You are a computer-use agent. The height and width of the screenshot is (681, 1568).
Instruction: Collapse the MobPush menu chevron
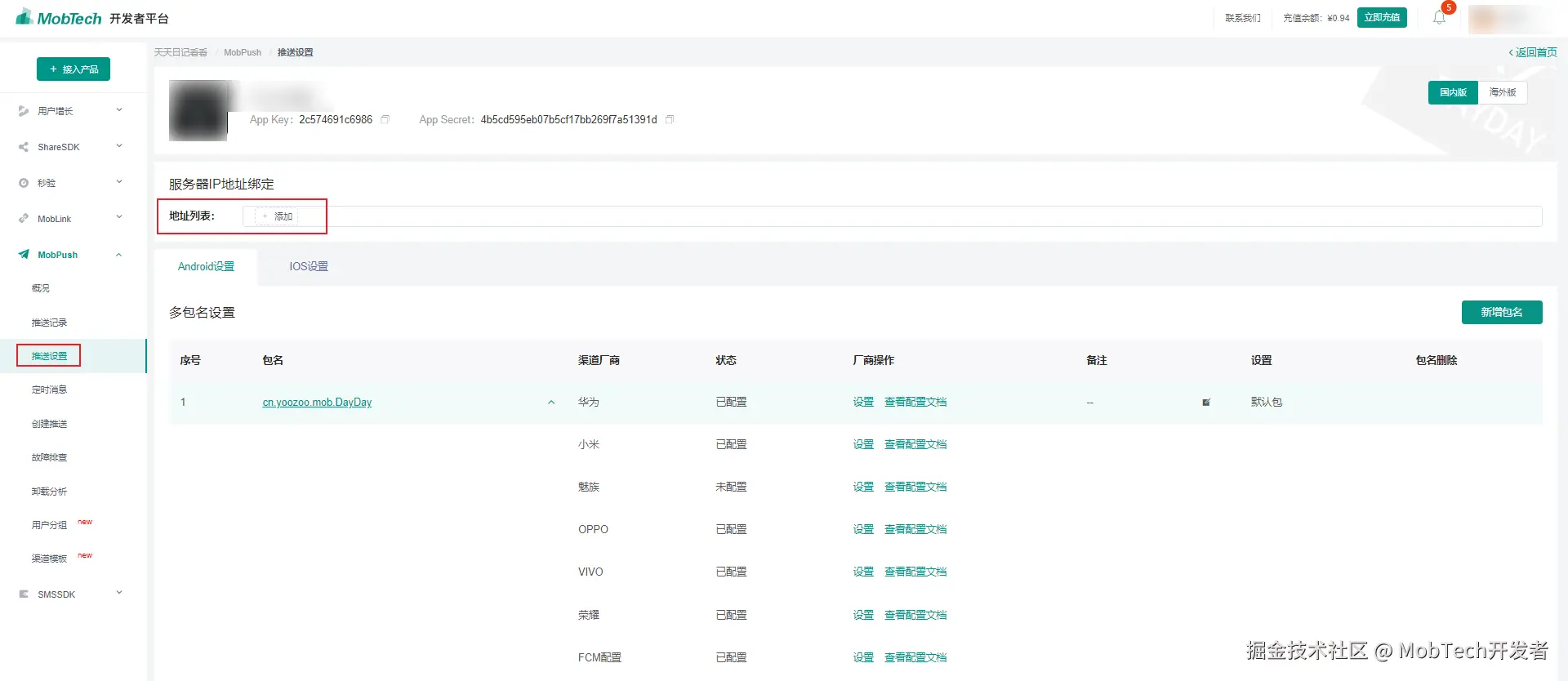(119, 255)
